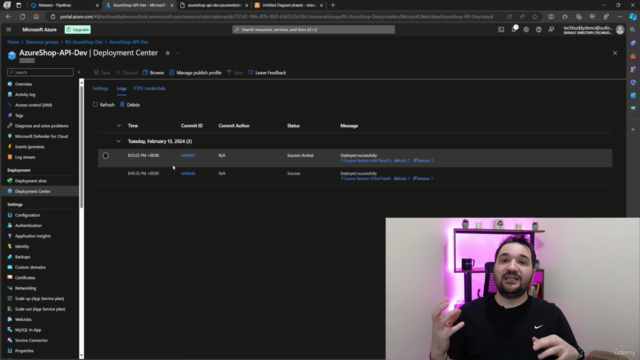Open the Resource groups breadcrumb link
Viewport: 640px width, 360px height.
[42, 42]
